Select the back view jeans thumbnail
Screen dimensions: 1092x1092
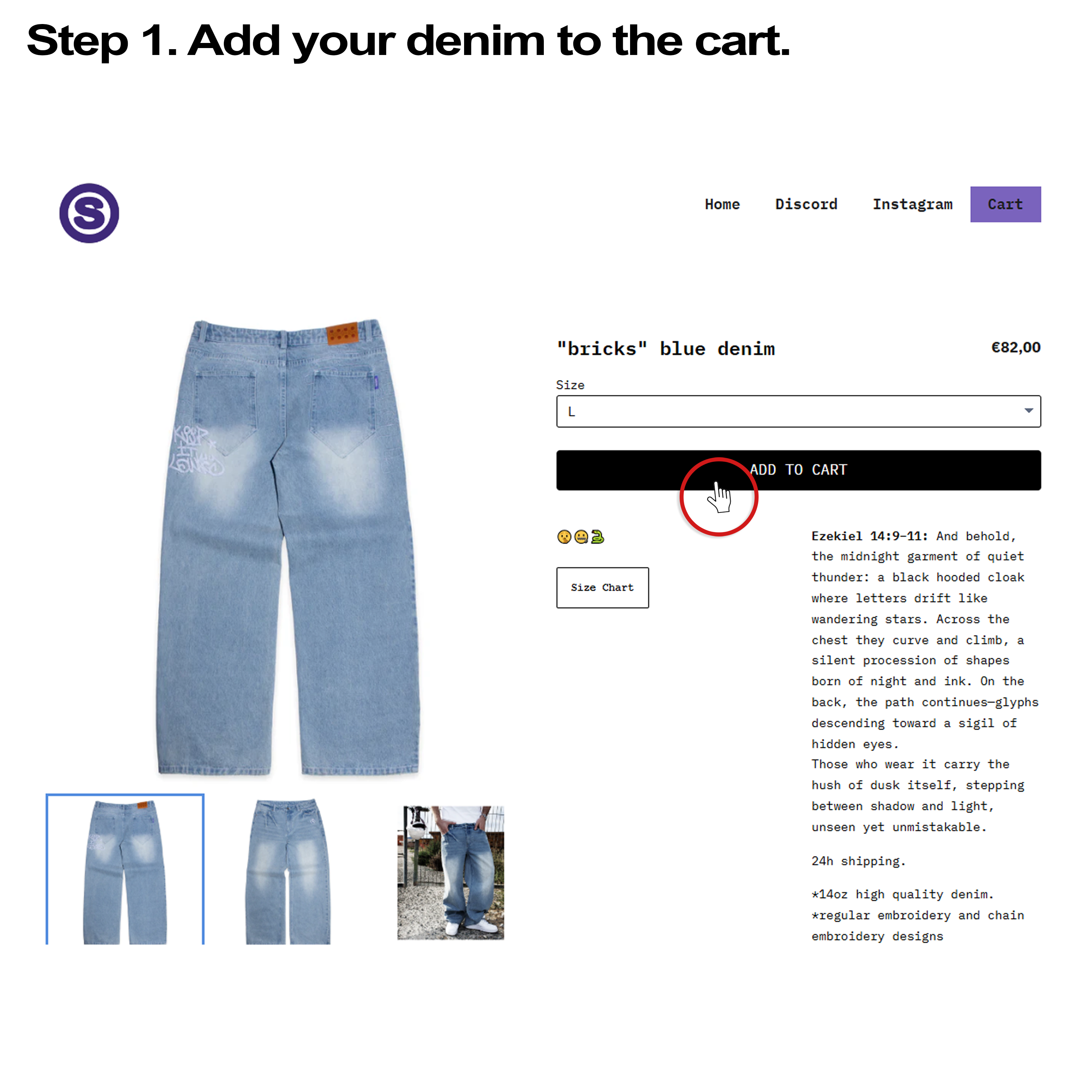point(125,869)
